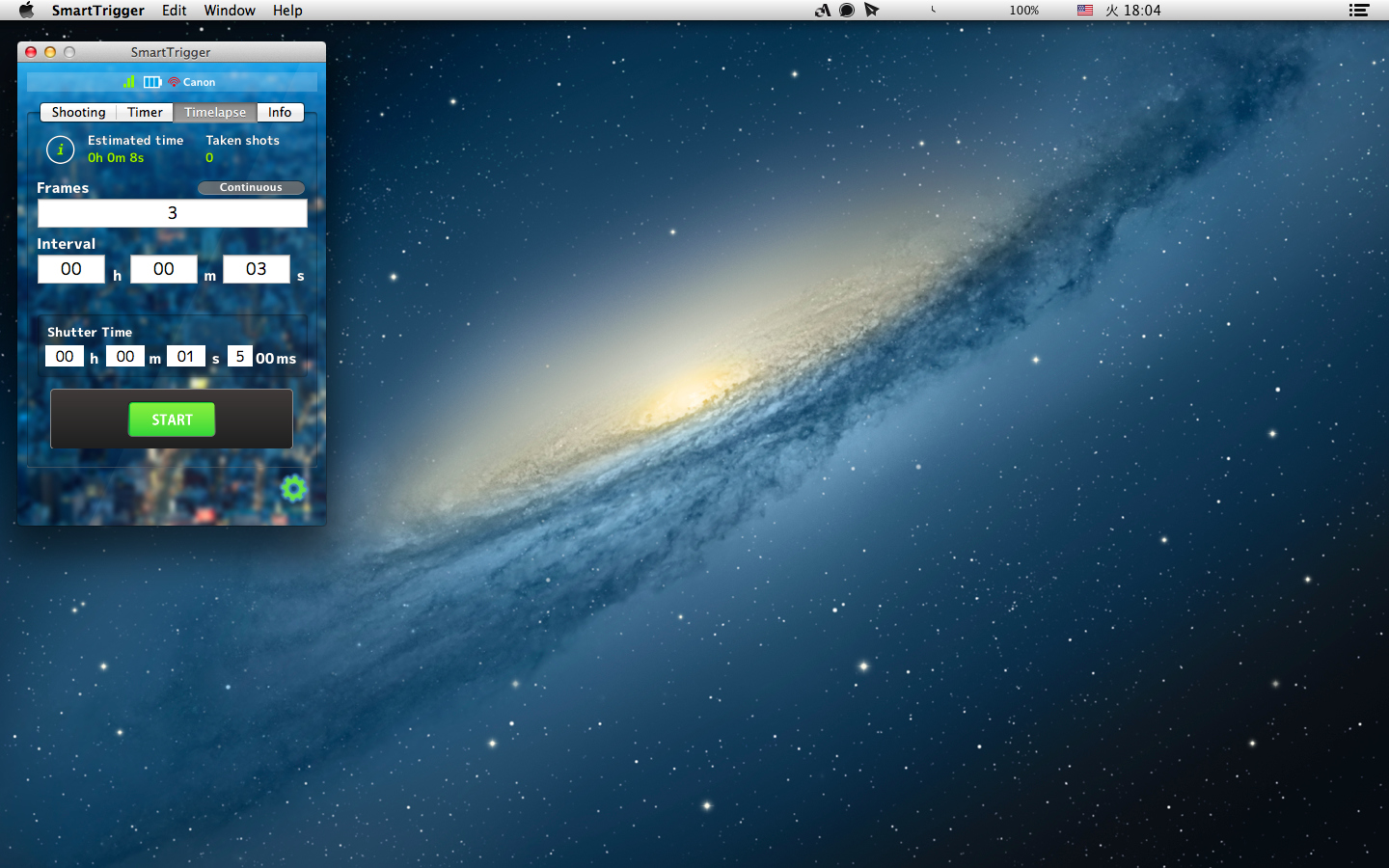
Task: Close the SmartTrigger window
Action: pyautogui.click(x=31, y=52)
